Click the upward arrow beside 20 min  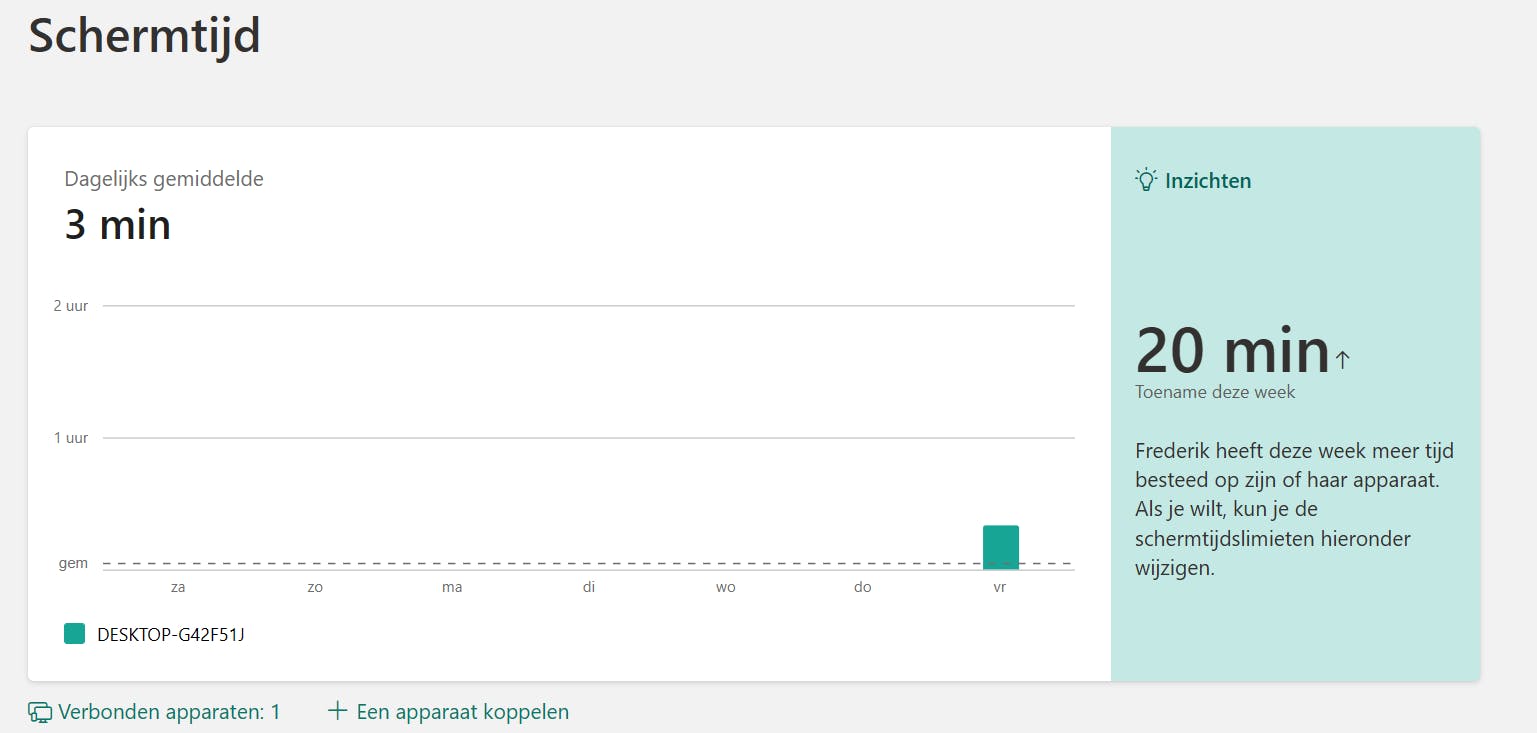[1342, 360]
